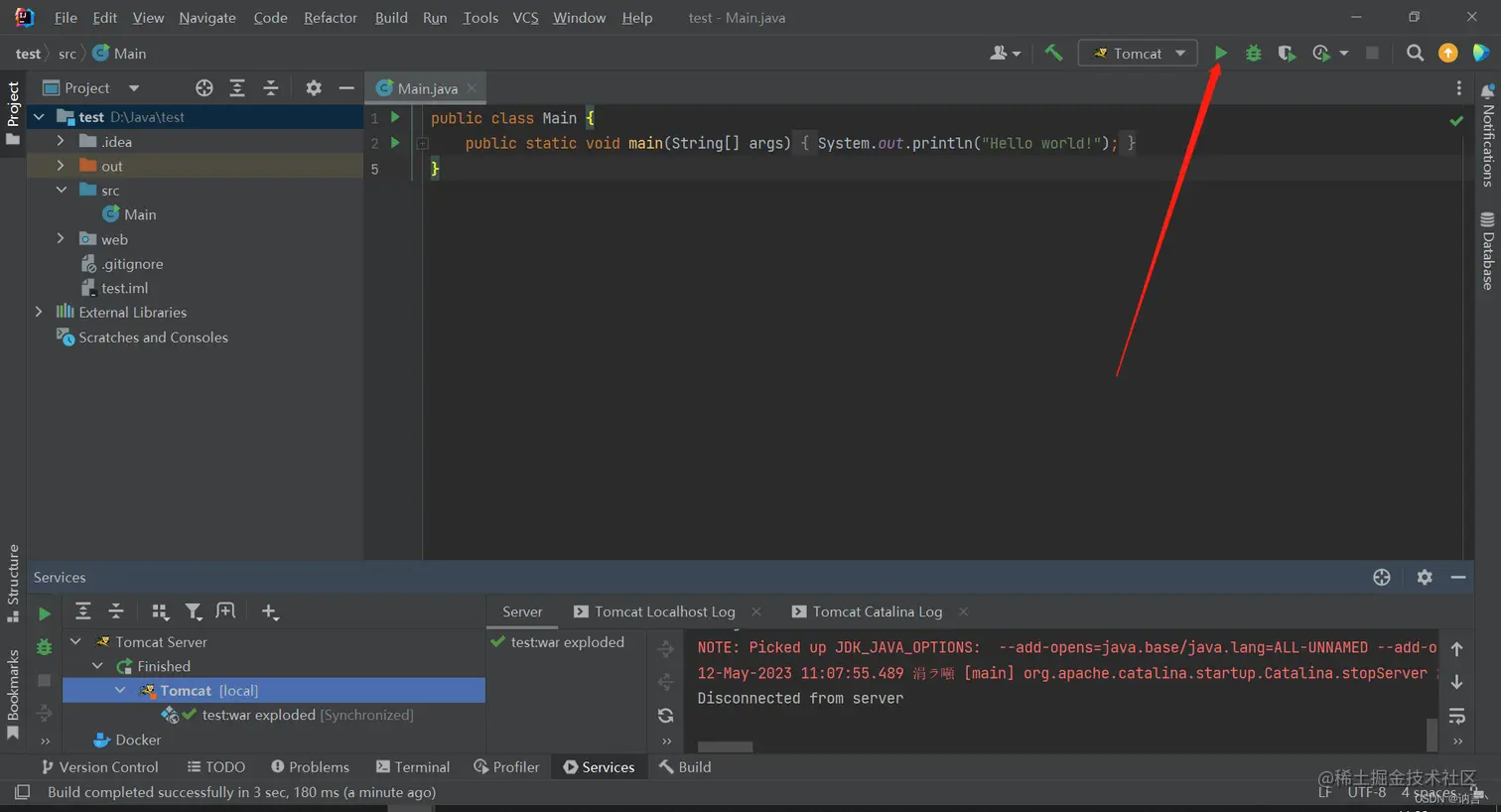This screenshot has width=1501, height=812.
Task: Open the Structure tool window
Action: [x=13, y=578]
